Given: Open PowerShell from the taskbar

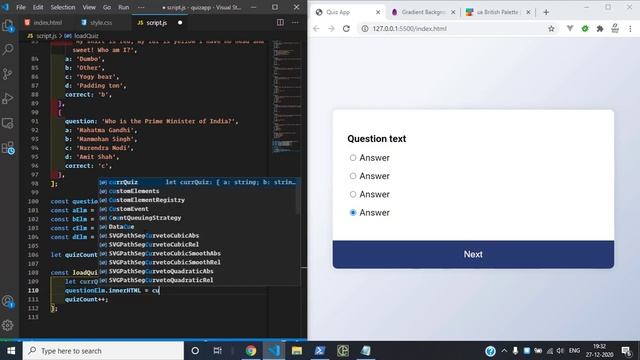Looking at the screenshot, I should 320,351.
